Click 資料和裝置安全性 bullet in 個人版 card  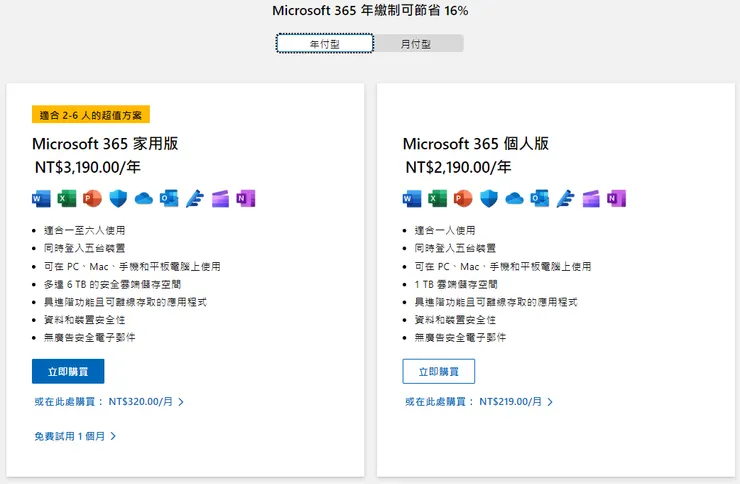pyautogui.click(x=455, y=320)
